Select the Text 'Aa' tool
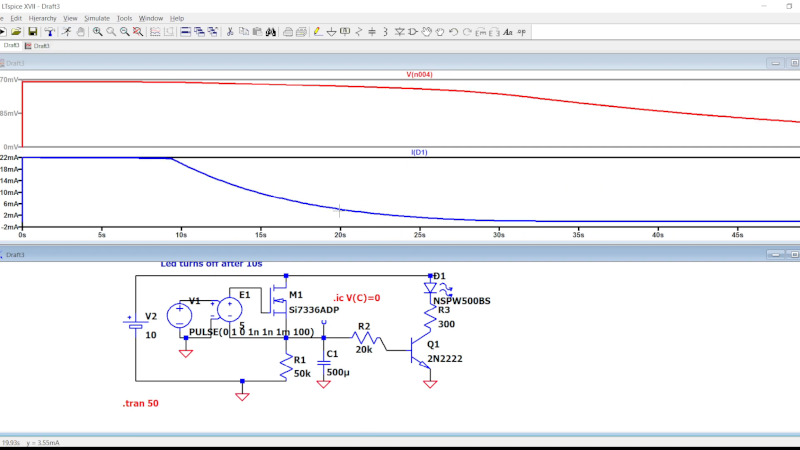Image resolution: width=800 pixels, height=450 pixels. (x=508, y=32)
